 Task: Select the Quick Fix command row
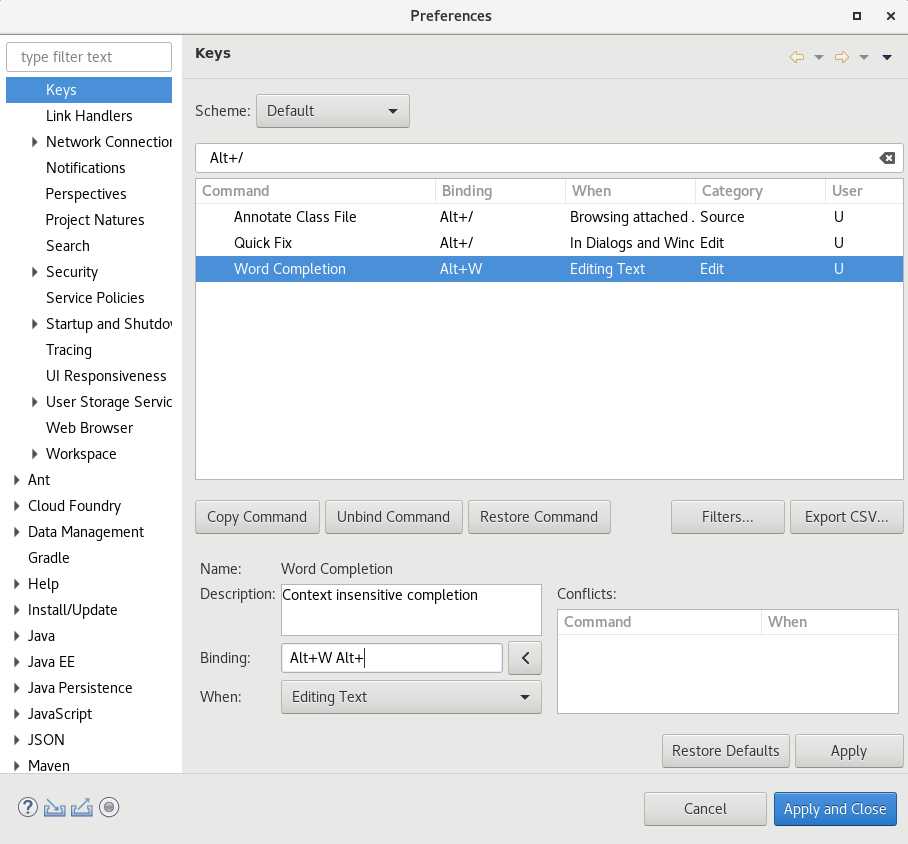coord(549,243)
